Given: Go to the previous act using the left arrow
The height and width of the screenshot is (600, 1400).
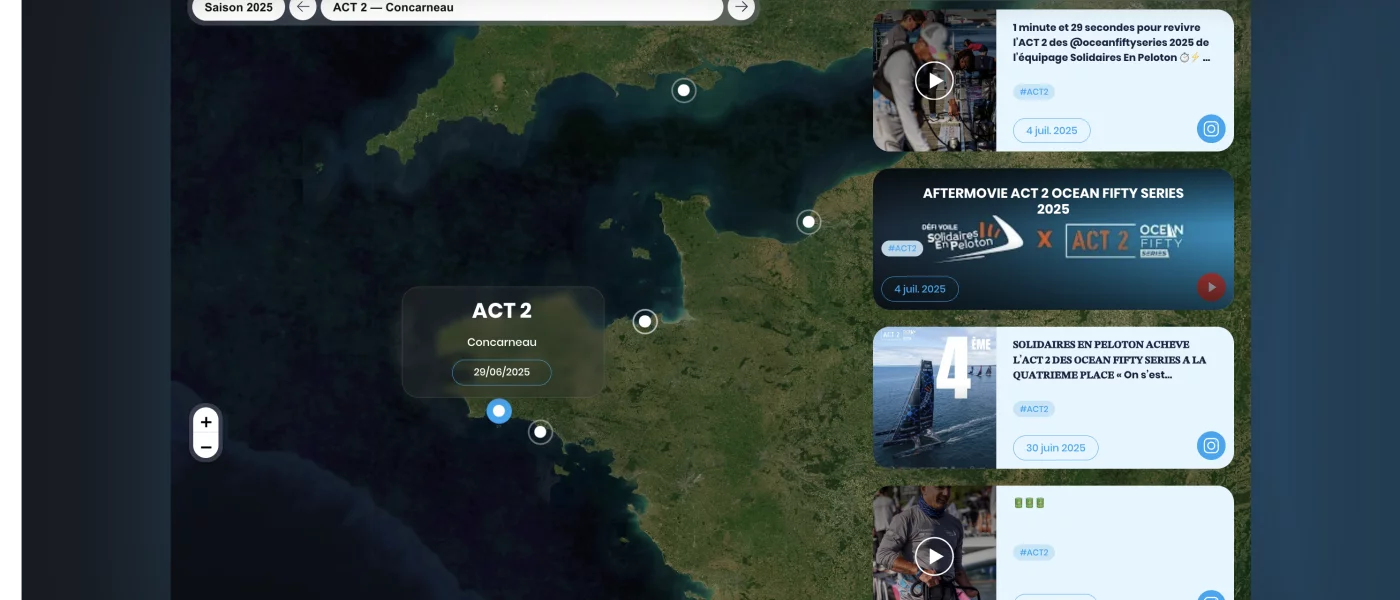Looking at the screenshot, I should [x=302, y=7].
